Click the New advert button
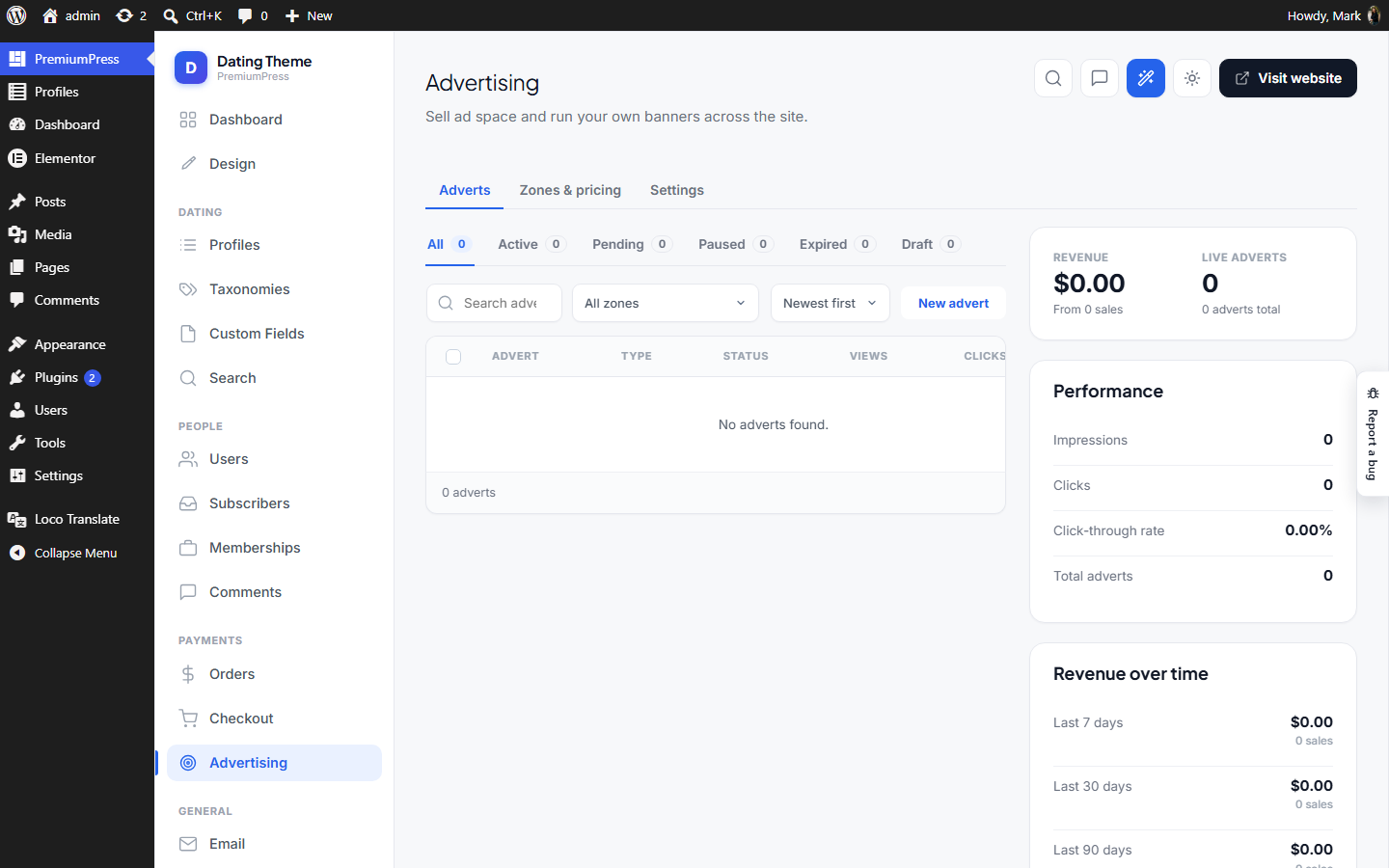The width and height of the screenshot is (1389, 868). [953, 303]
